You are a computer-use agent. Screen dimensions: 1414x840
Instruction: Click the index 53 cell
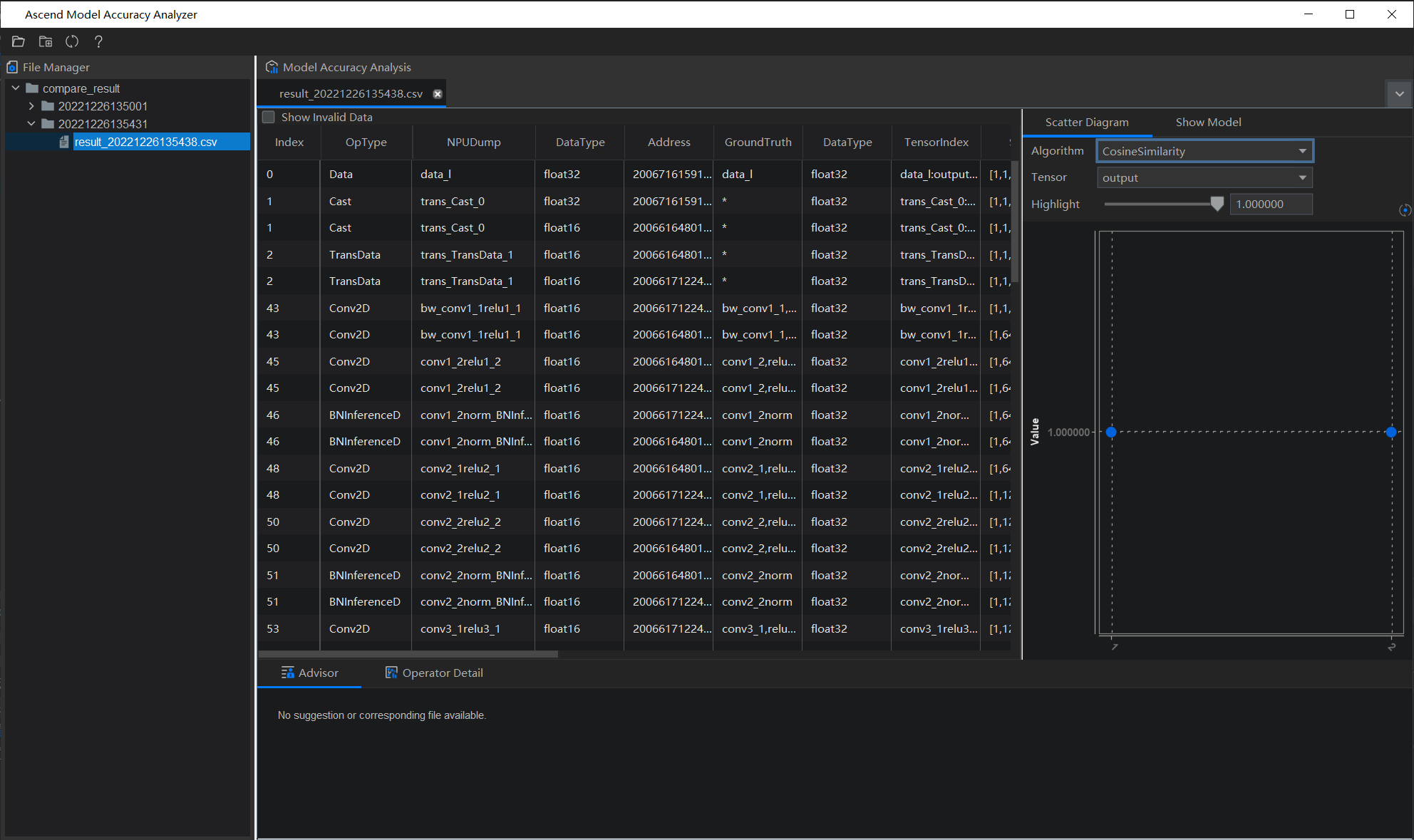coord(289,629)
